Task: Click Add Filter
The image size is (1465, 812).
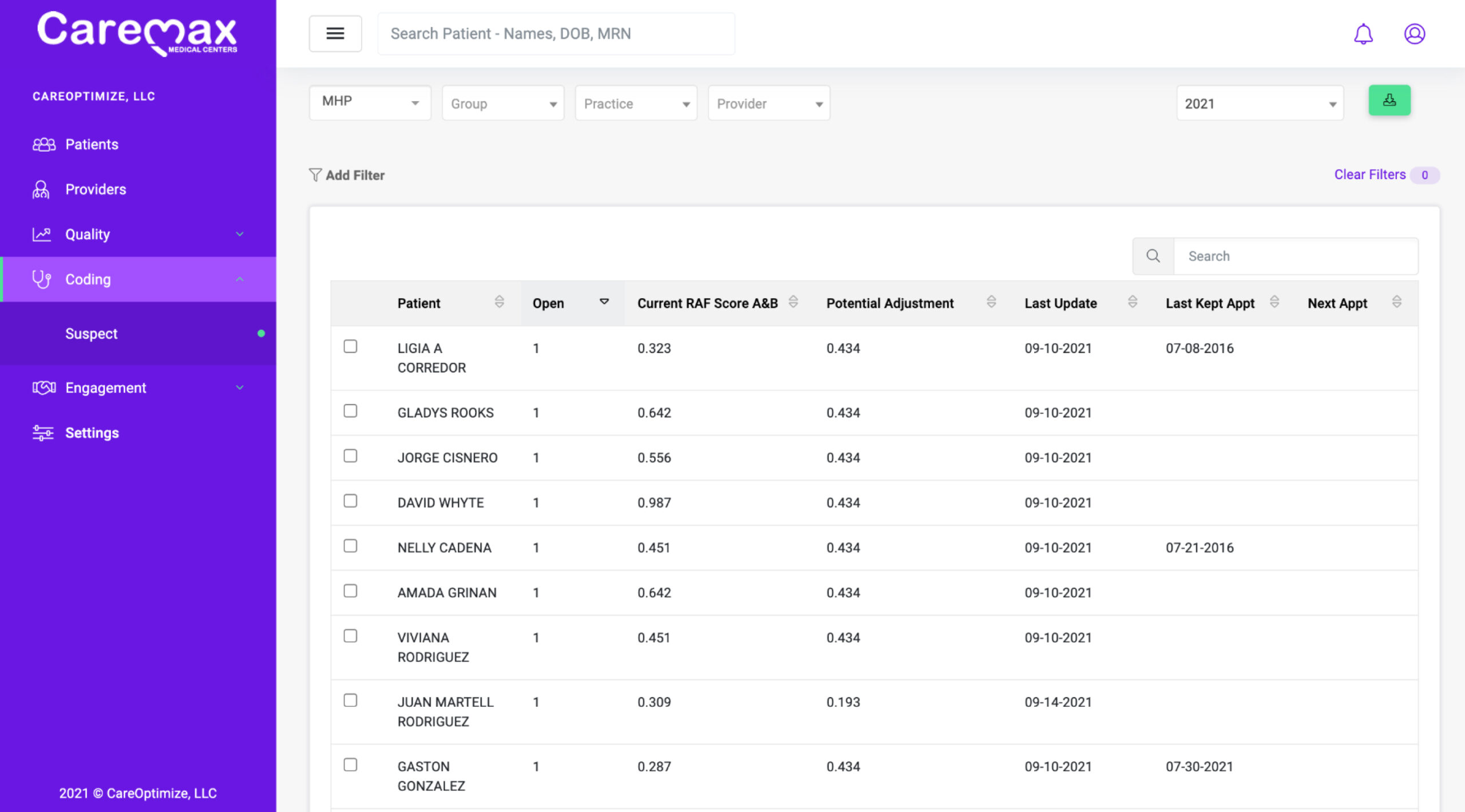Action: click(x=347, y=175)
